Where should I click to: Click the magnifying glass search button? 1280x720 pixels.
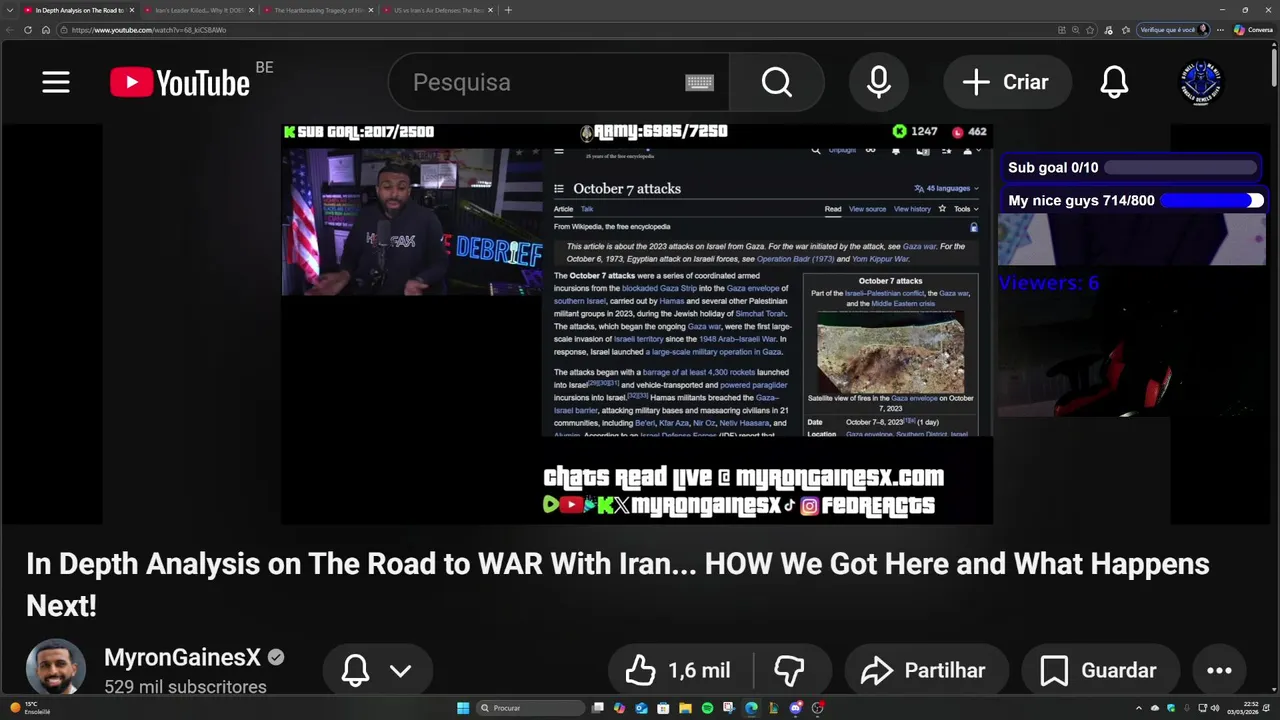coord(776,82)
